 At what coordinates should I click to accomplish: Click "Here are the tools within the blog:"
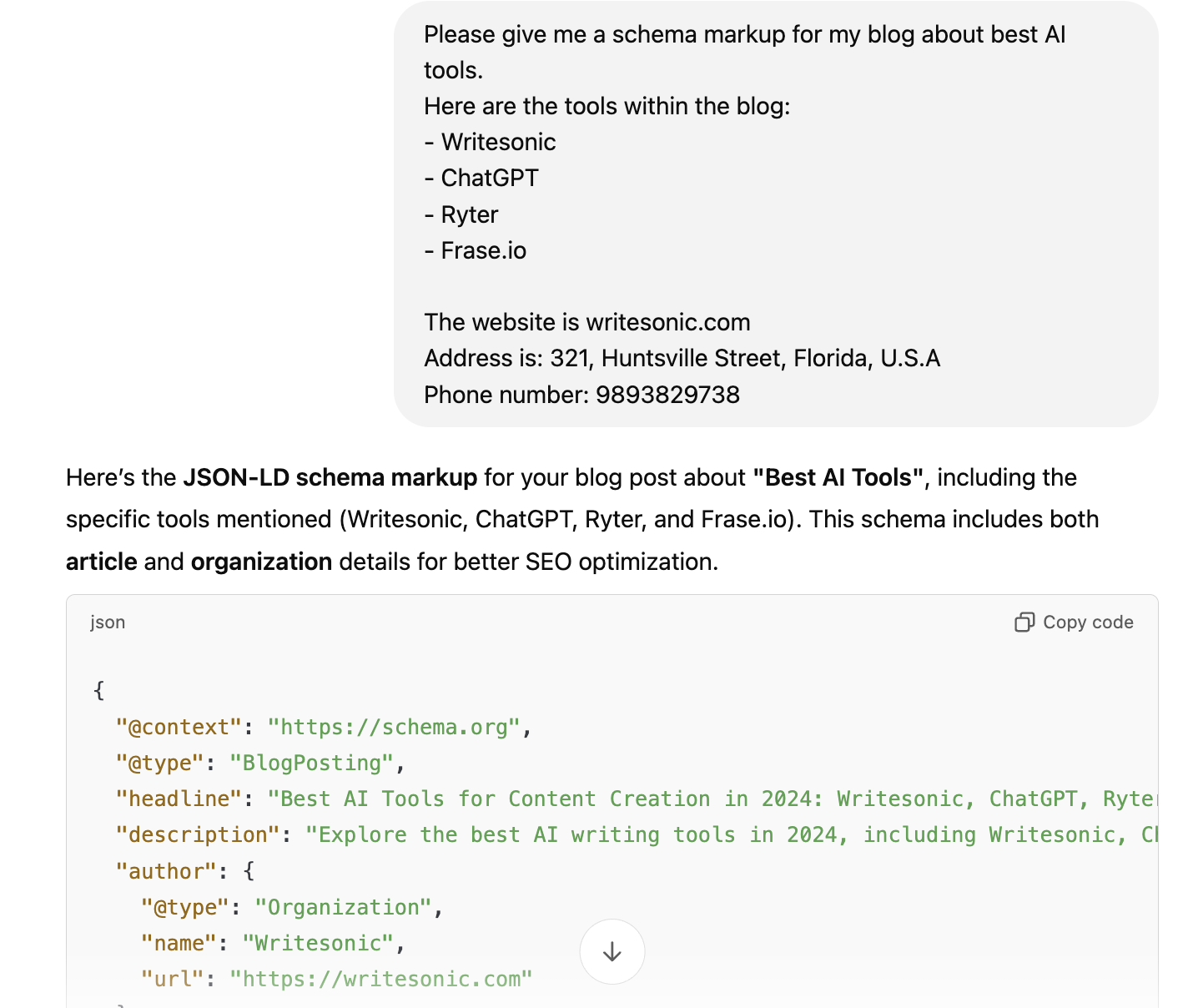click(x=607, y=106)
